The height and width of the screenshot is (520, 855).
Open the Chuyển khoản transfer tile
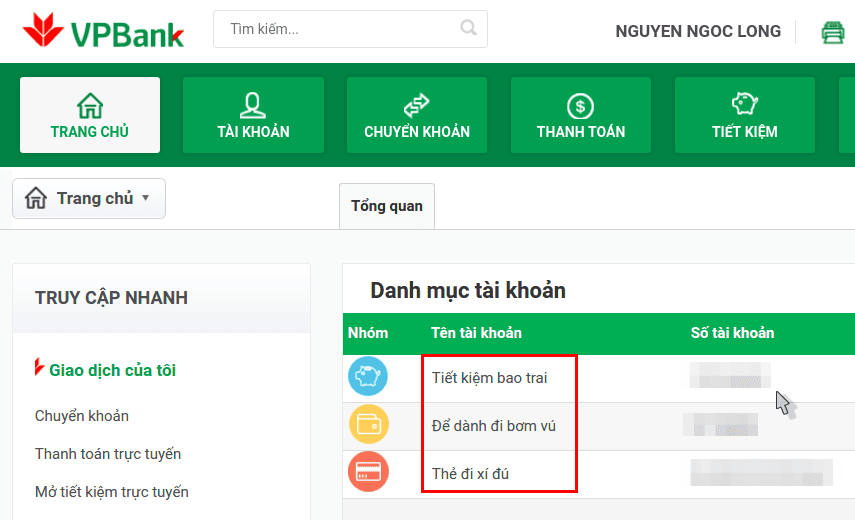pyautogui.click(x=417, y=115)
